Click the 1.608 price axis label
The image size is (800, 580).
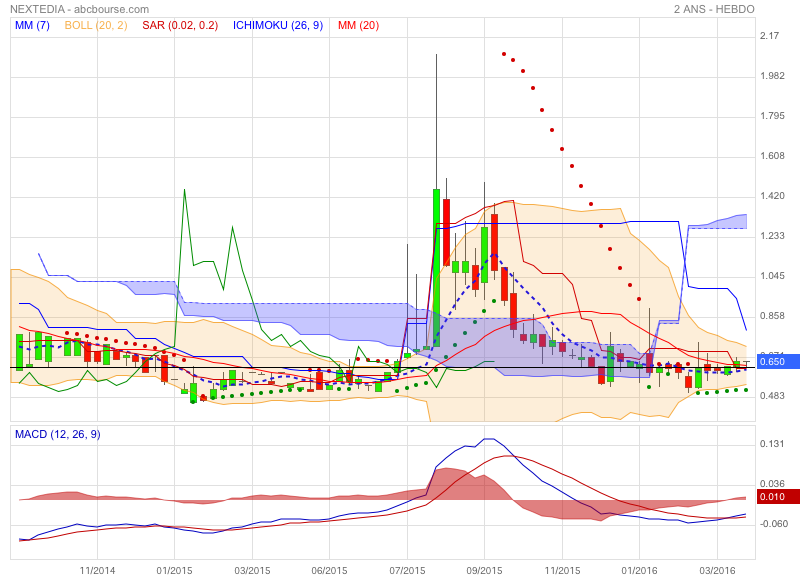pyautogui.click(x=772, y=156)
